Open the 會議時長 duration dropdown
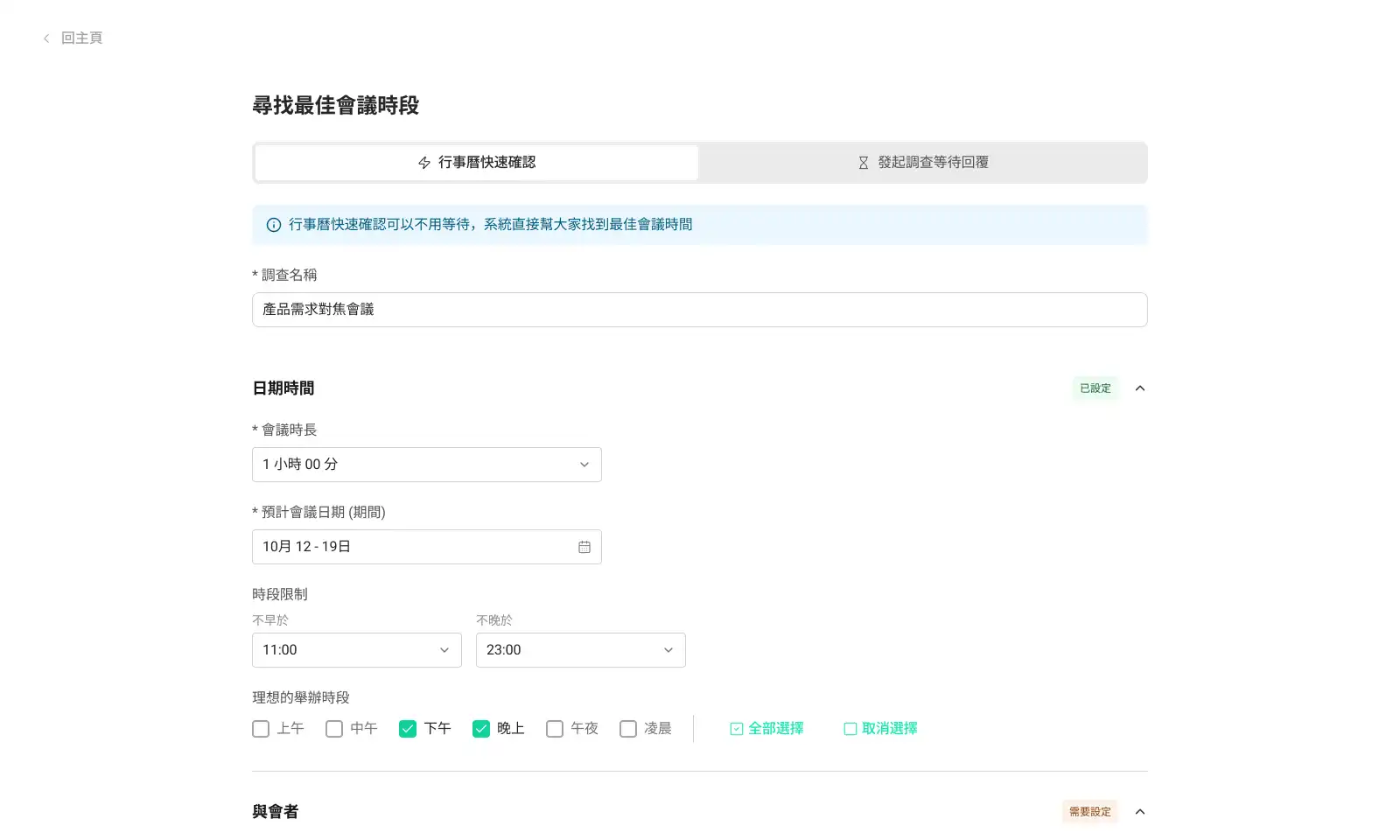 point(426,465)
